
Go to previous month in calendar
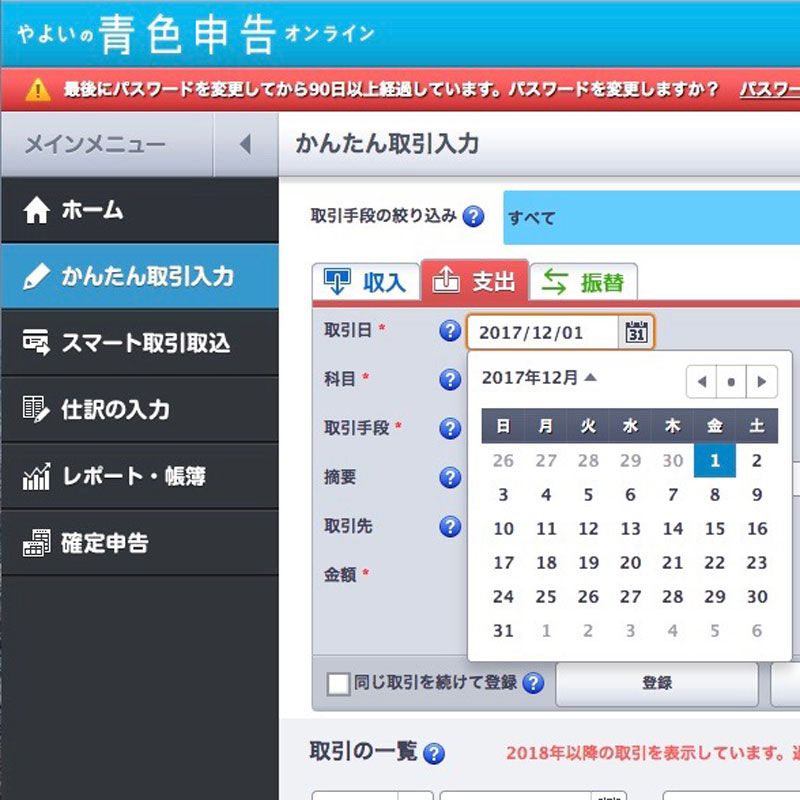coord(702,382)
